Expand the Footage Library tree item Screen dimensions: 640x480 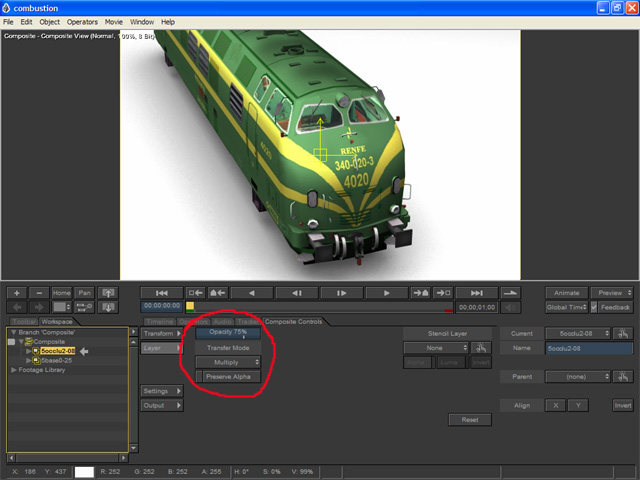13,370
